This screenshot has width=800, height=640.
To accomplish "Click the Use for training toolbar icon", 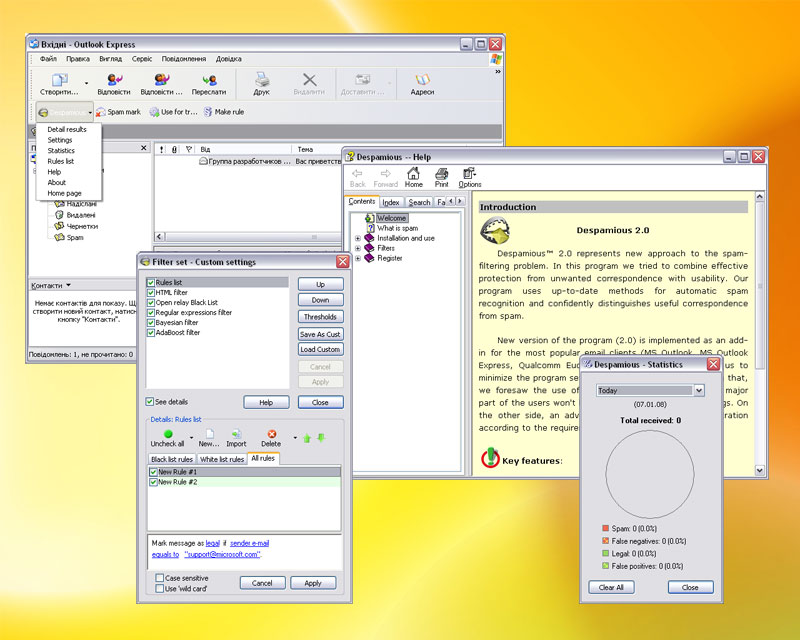I will [x=154, y=112].
